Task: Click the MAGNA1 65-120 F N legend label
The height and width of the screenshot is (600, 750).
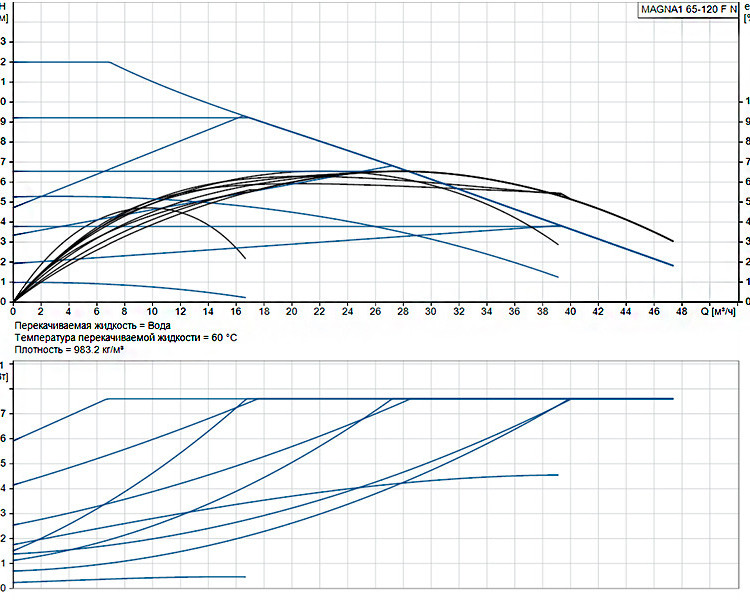Action: coord(689,10)
